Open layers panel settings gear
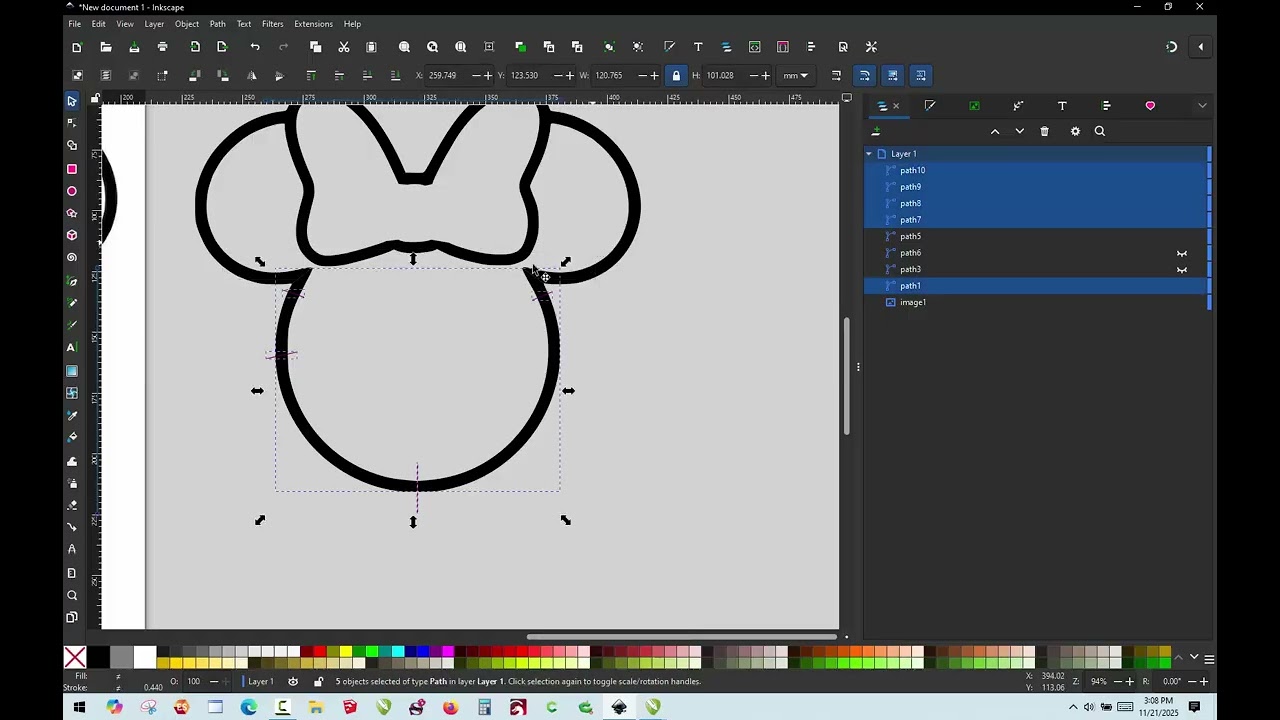 pos(1075,131)
